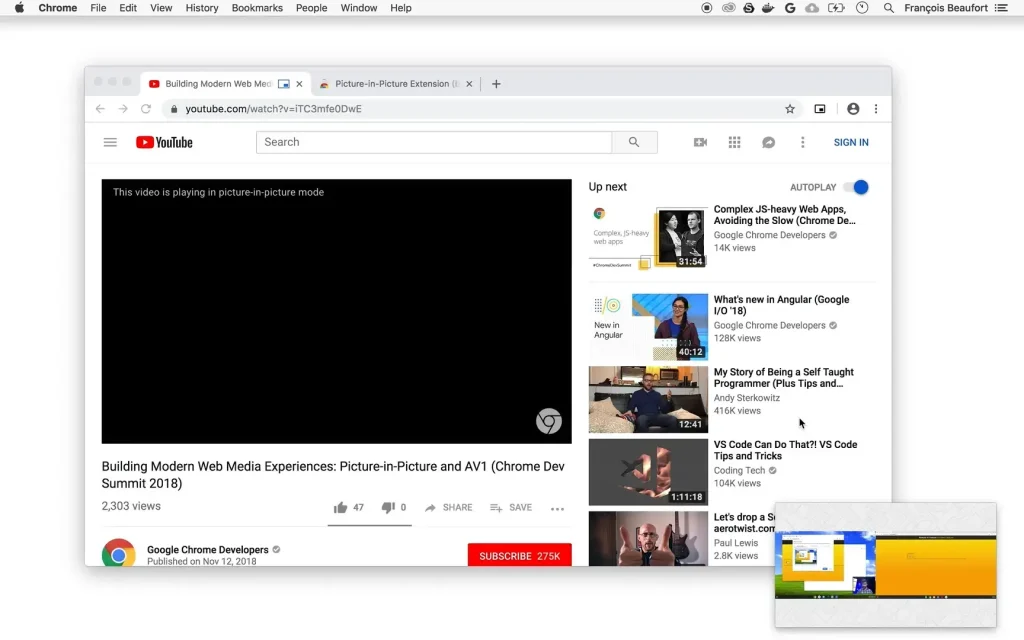Open the Bookmarks menu
The width and height of the screenshot is (1024, 640).
pos(256,8)
